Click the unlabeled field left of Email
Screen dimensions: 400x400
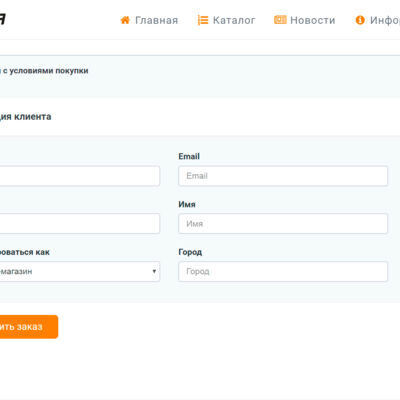(x=80, y=176)
